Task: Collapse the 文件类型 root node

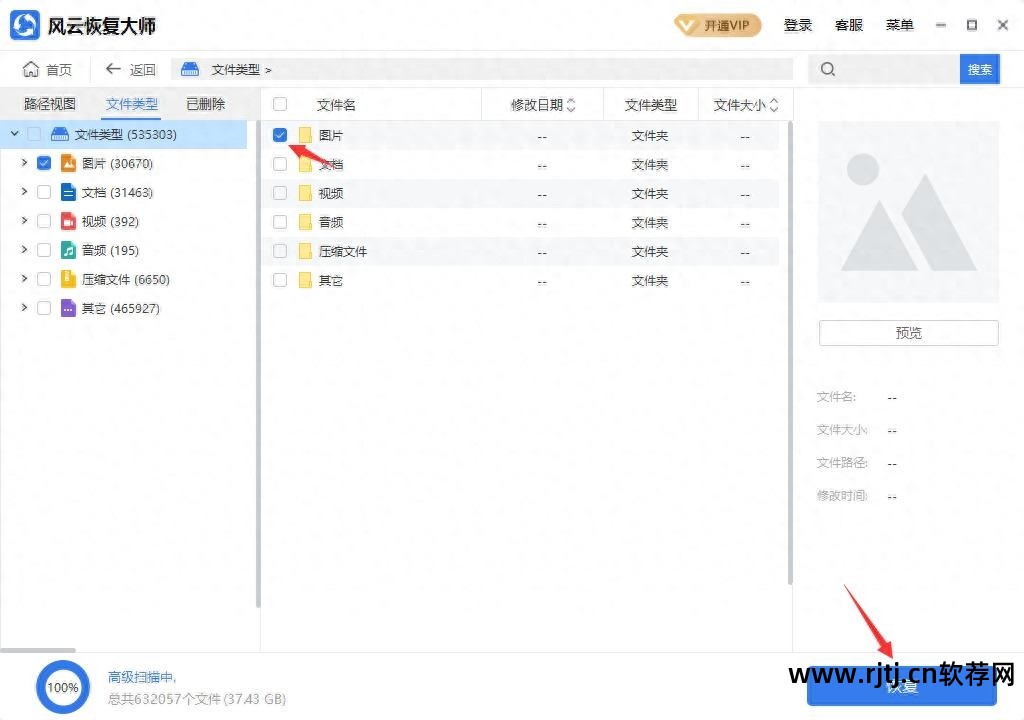Action: [14, 133]
